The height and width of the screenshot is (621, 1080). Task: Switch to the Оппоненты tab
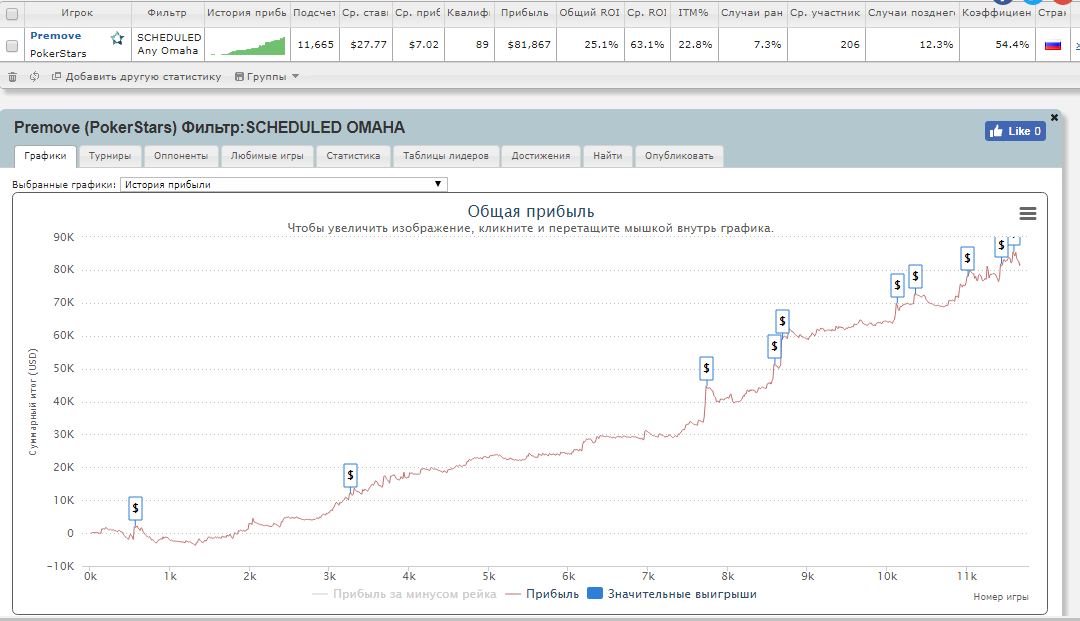[181, 156]
